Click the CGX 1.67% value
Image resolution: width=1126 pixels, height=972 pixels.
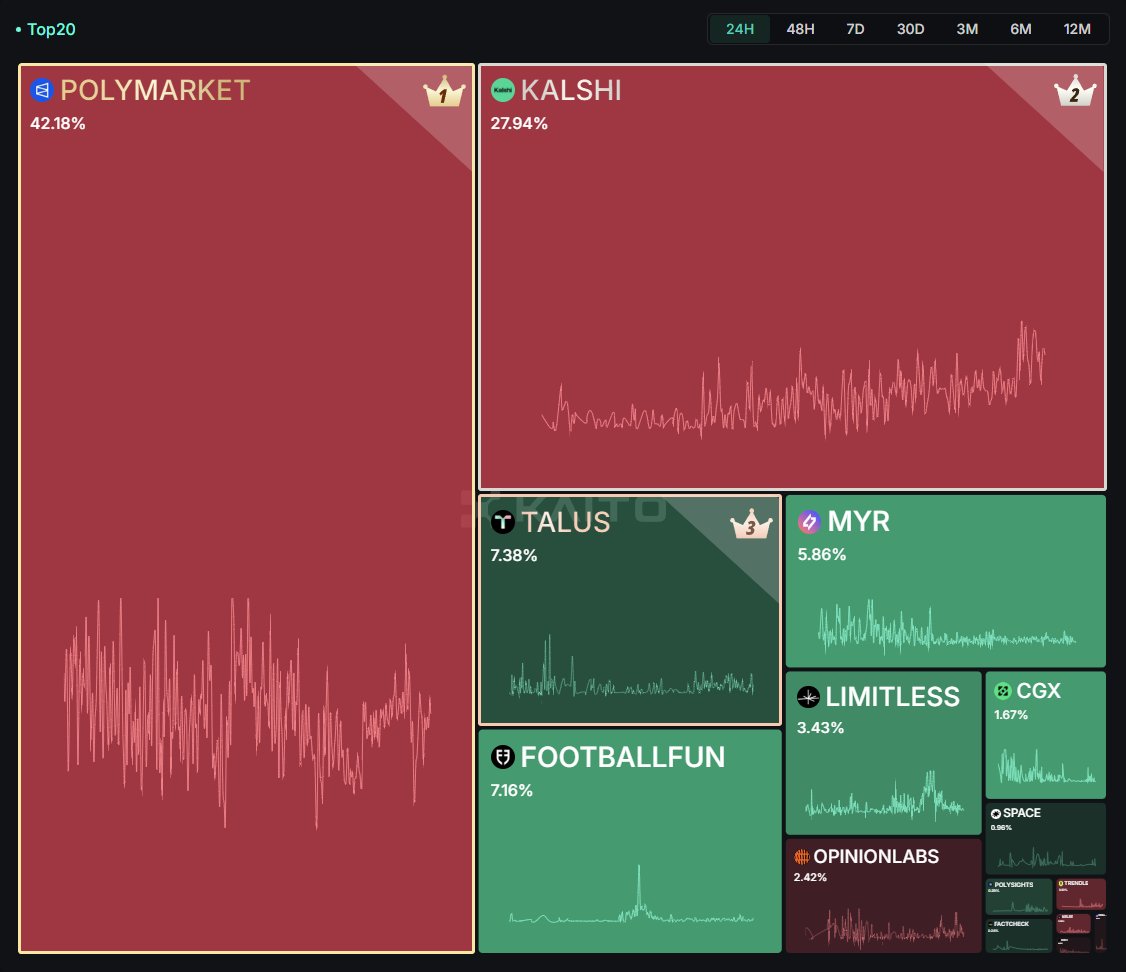pos(1011,715)
